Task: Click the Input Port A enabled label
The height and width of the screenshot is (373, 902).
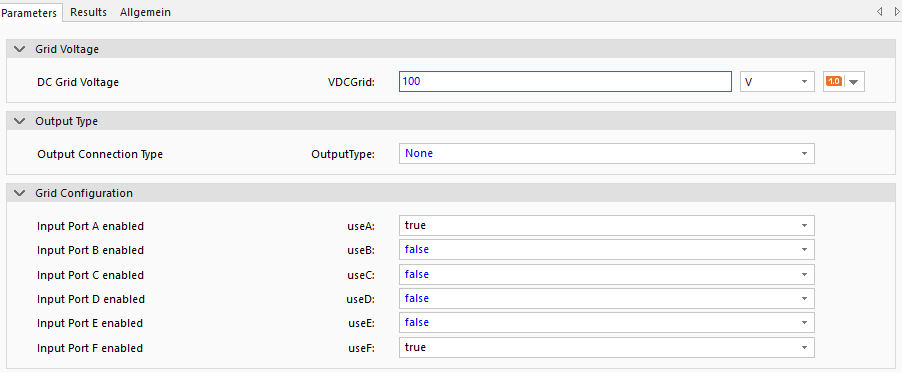Action: point(90,226)
